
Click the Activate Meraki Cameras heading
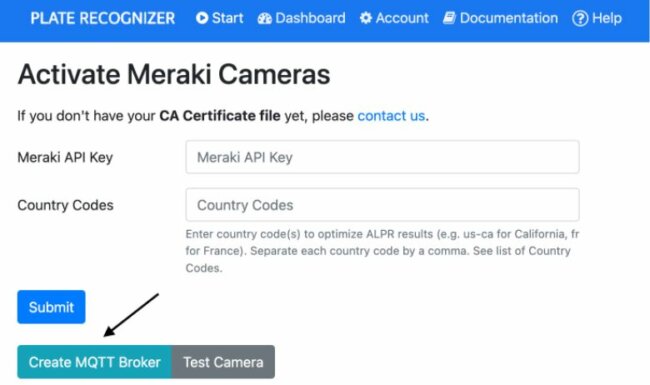[x=174, y=75]
